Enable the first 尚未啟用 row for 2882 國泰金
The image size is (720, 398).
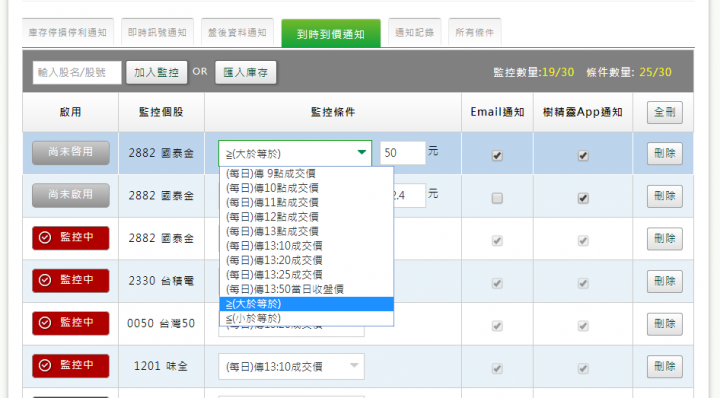coord(71,153)
